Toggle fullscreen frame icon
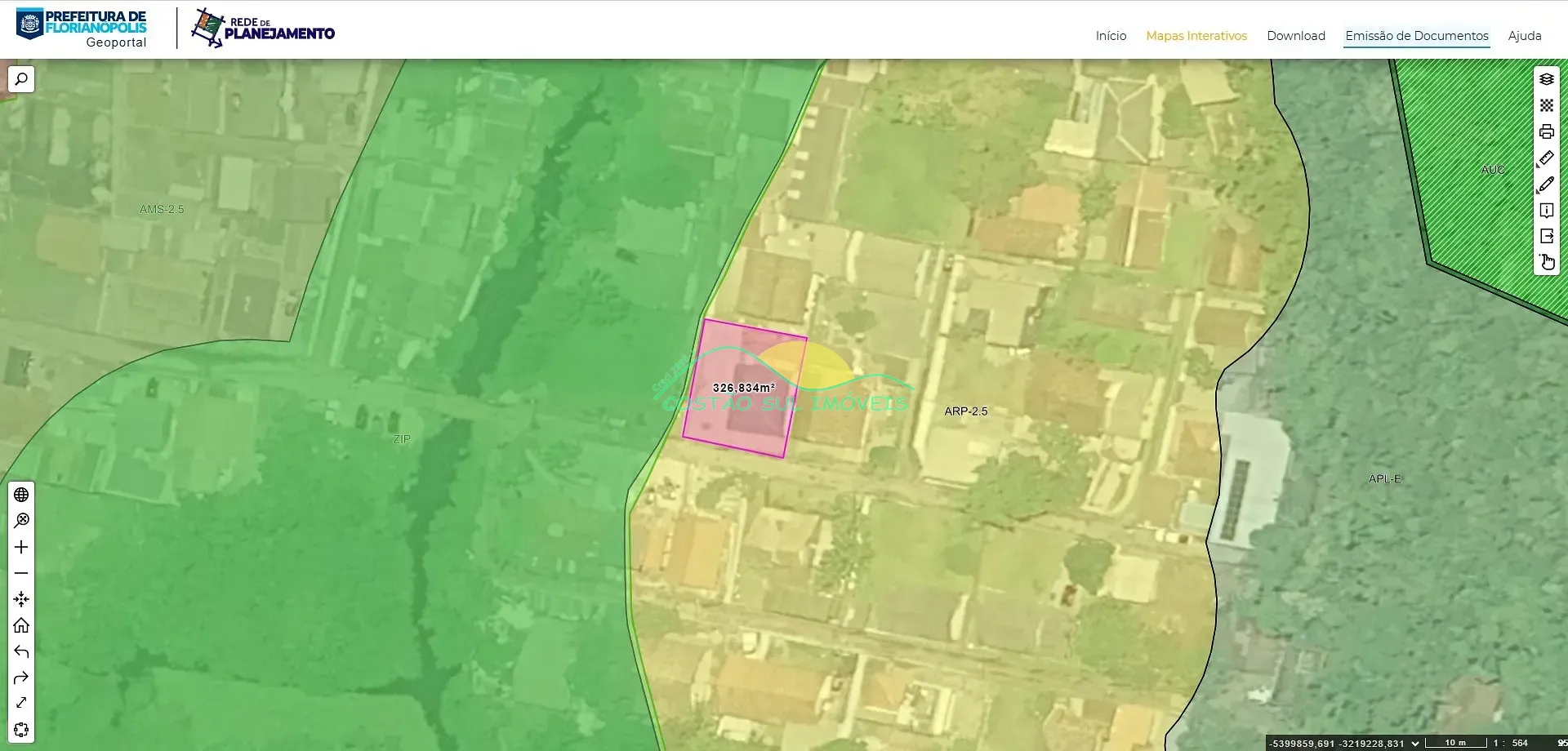Viewport: 1568px width, 751px height. pos(21,729)
